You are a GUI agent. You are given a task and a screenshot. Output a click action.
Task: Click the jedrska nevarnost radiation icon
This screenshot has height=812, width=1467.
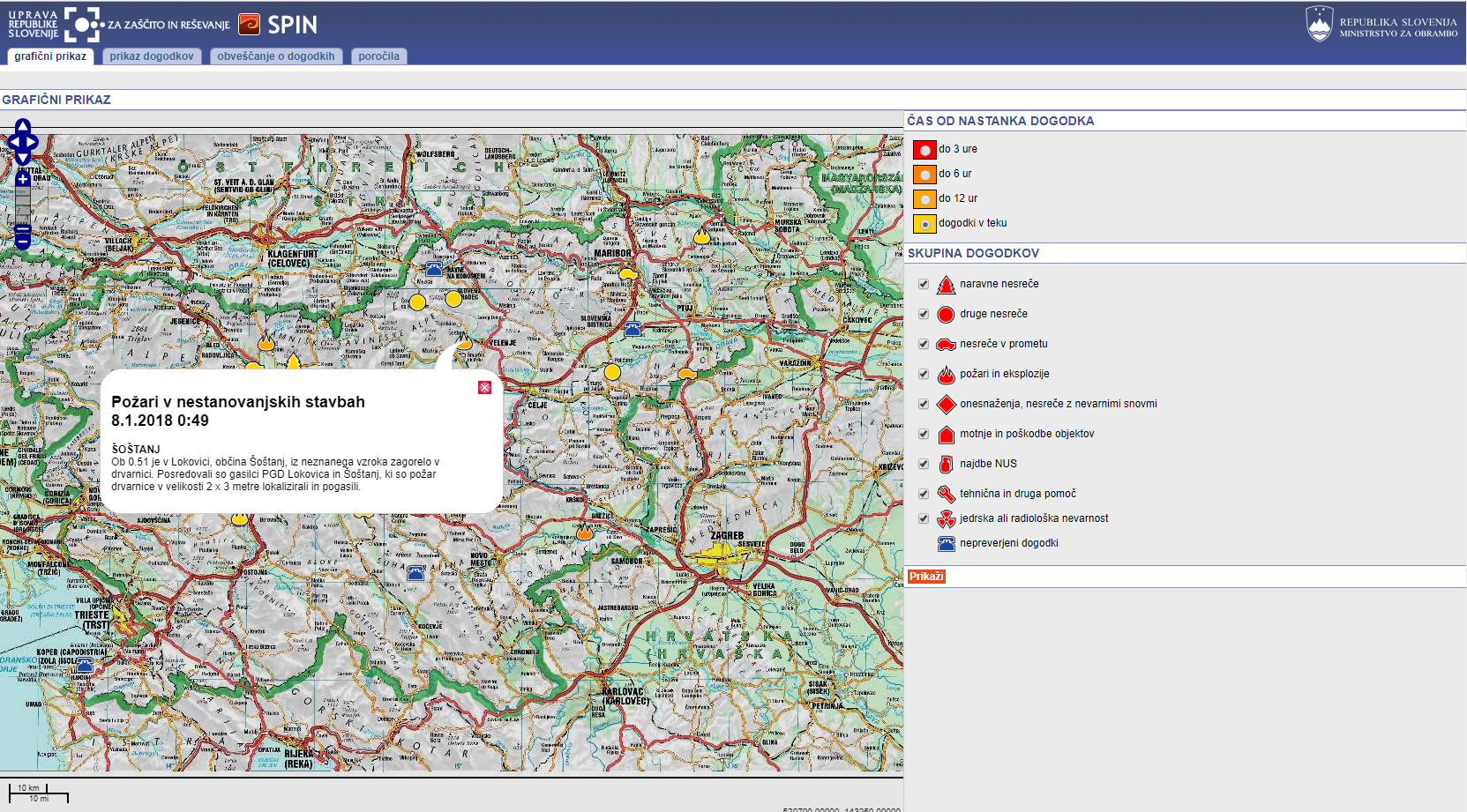[x=946, y=519]
